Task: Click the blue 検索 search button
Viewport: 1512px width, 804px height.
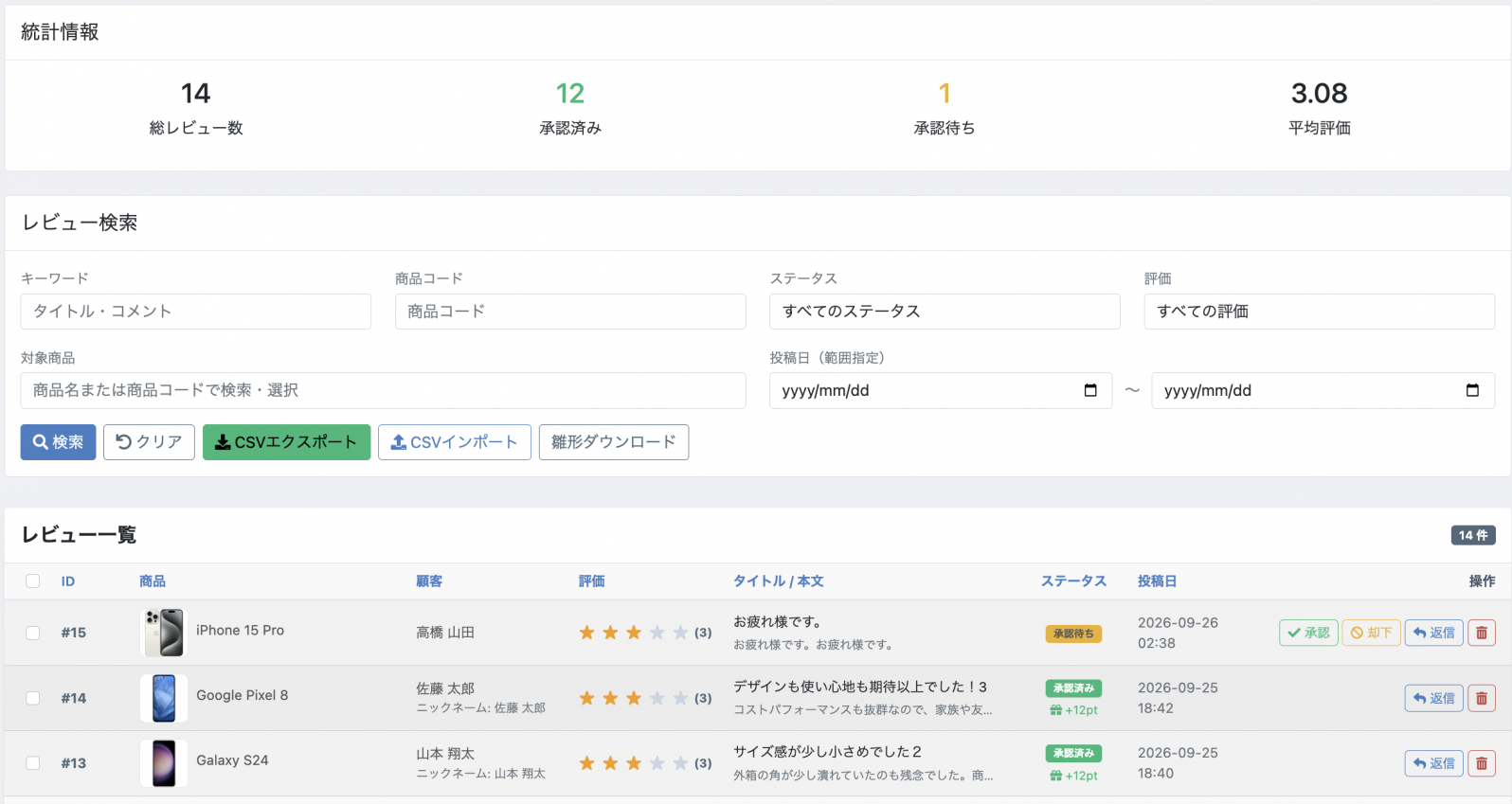Action: point(58,442)
